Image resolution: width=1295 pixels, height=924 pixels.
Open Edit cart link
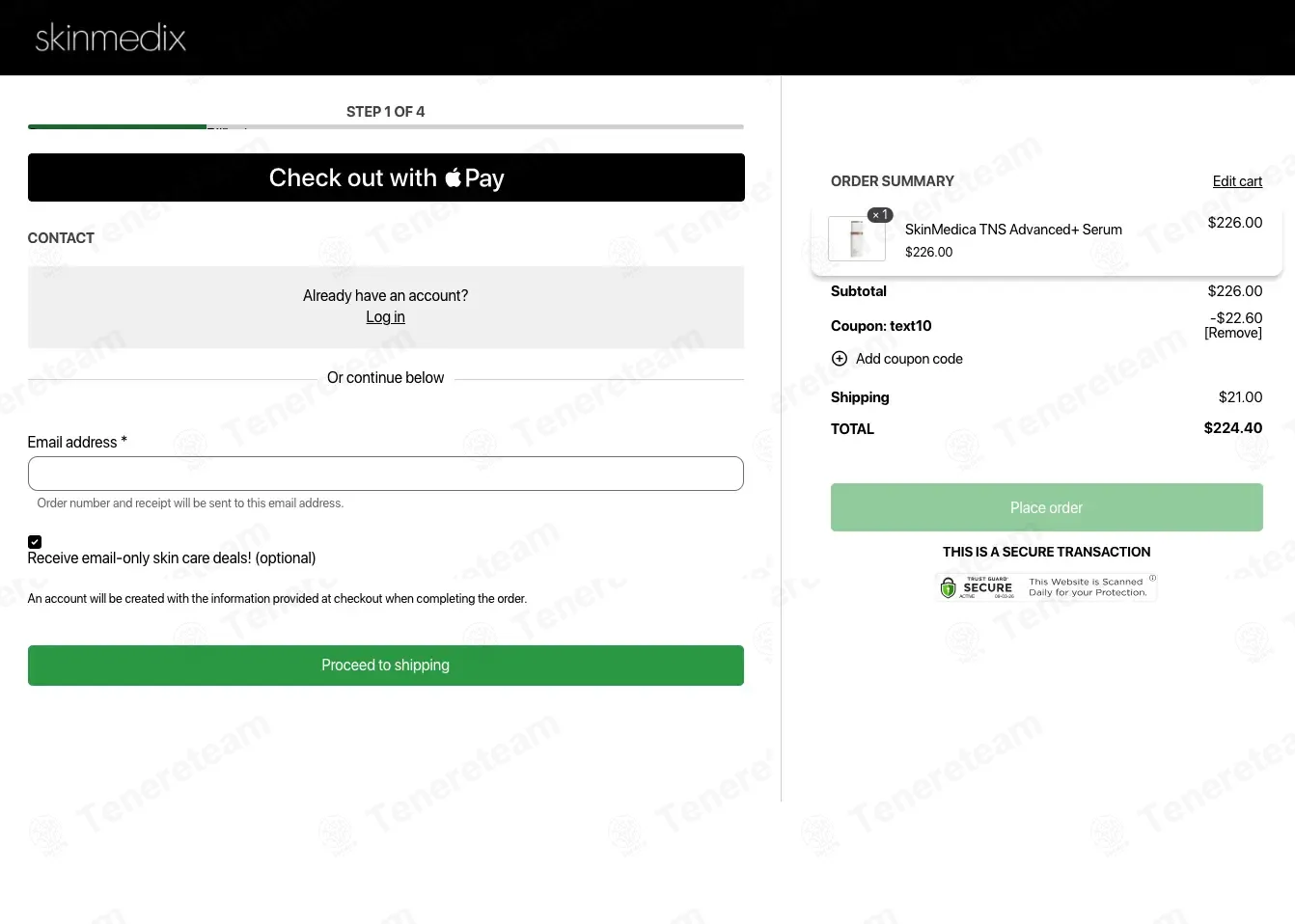[1237, 181]
